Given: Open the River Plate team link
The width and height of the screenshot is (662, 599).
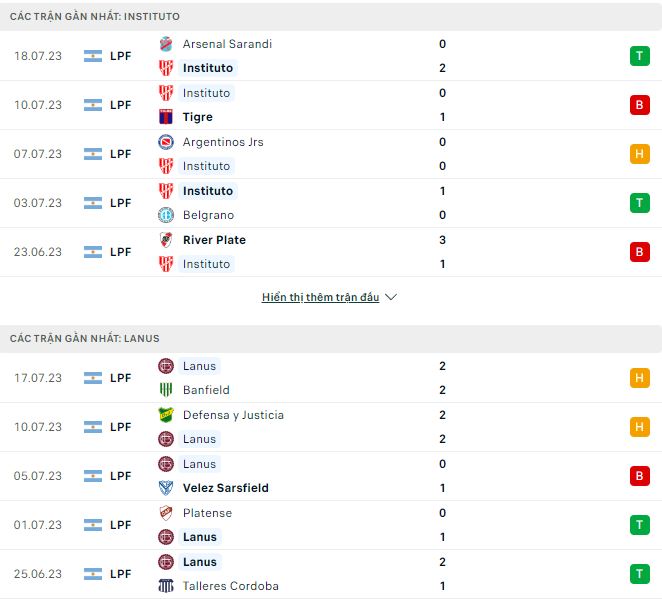Looking at the screenshot, I should coord(214,240).
